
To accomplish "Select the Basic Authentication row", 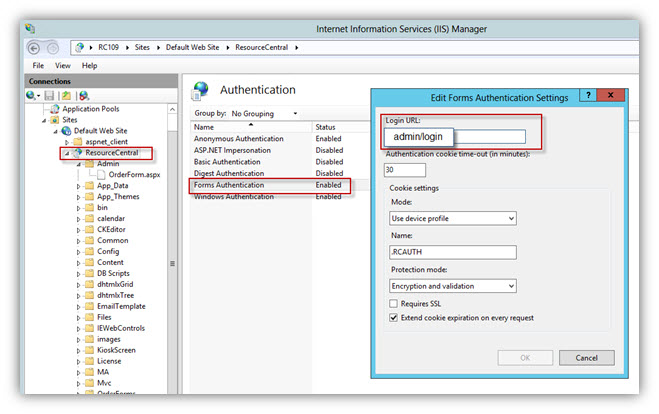I will [x=280, y=162].
